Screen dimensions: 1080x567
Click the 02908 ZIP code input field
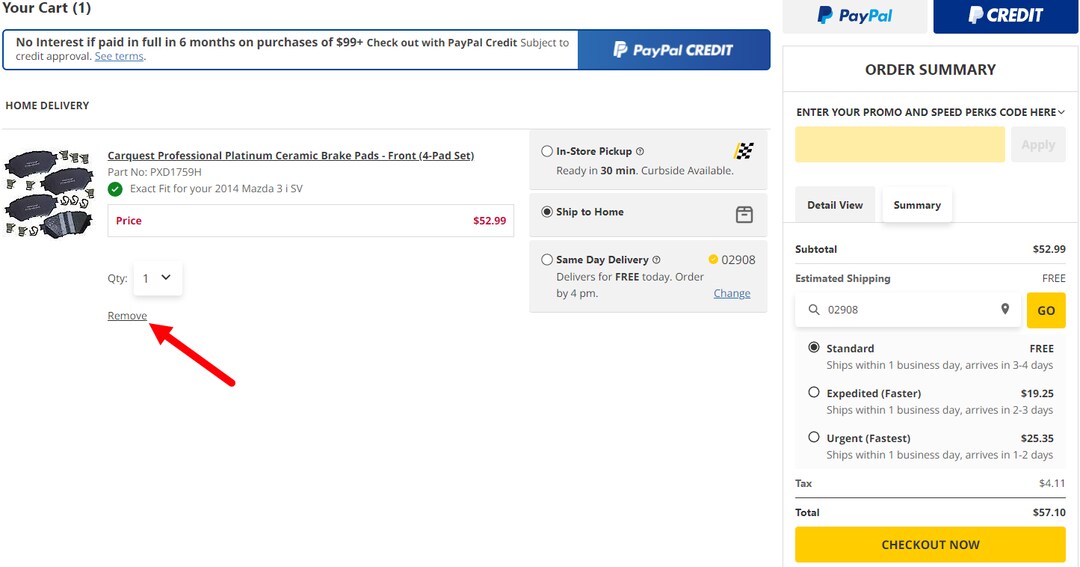tap(908, 310)
